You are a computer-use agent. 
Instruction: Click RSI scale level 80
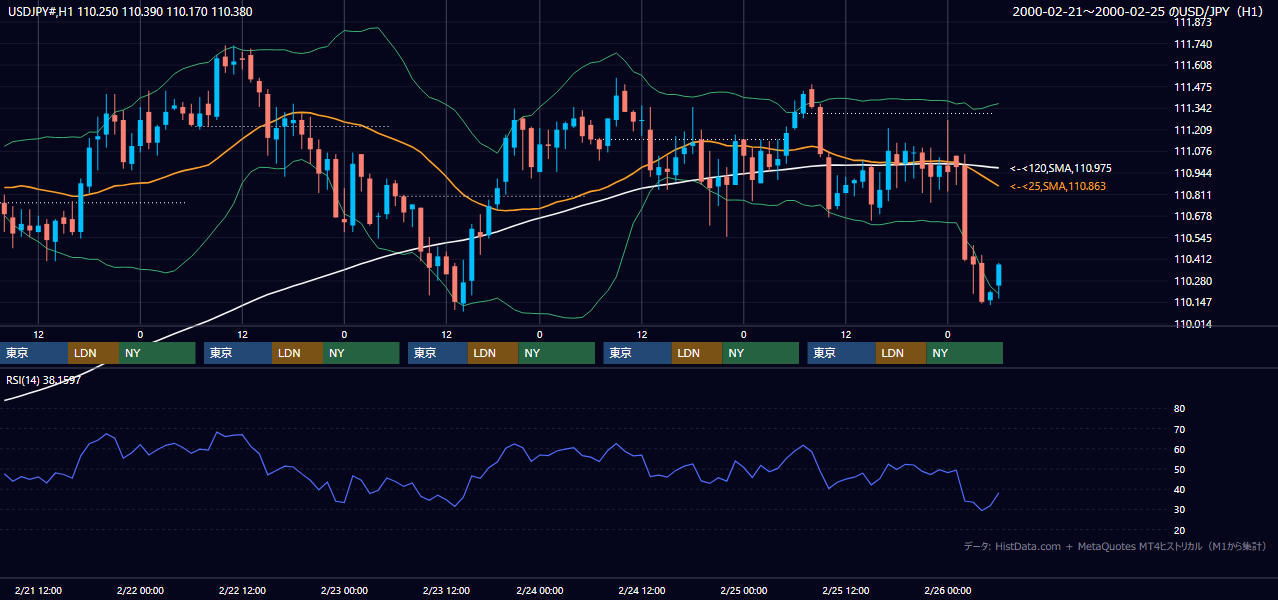(1179, 409)
